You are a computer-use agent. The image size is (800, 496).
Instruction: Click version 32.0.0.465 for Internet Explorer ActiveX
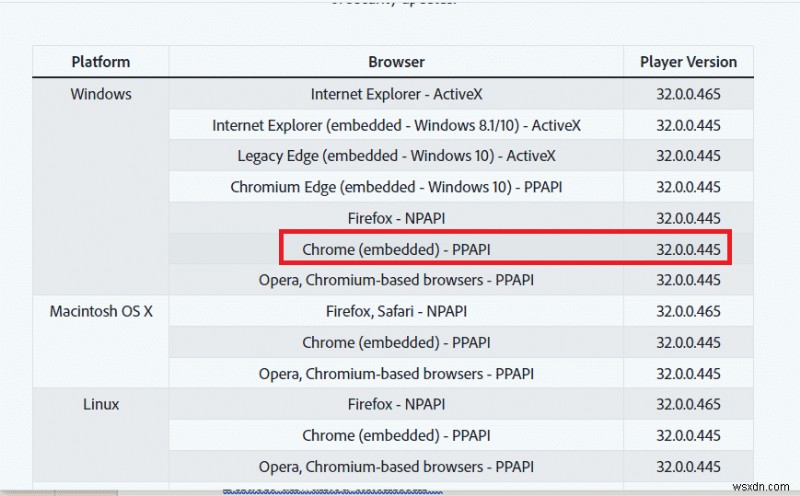pyautogui.click(x=688, y=95)
